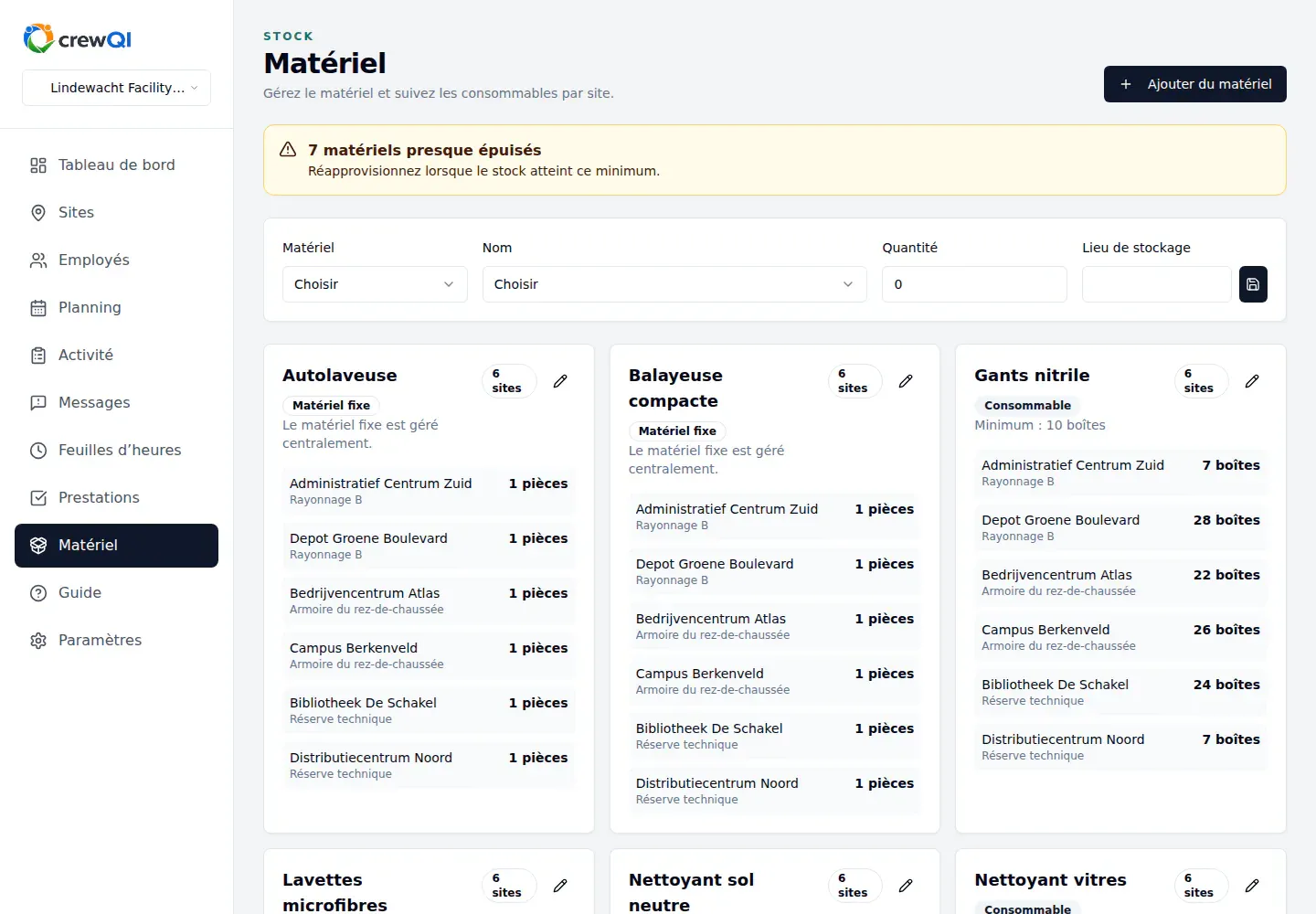Viewport: 1316px width, 914px height.
Task: Focus the Quantité input field
Action: [x=974, y=284]
